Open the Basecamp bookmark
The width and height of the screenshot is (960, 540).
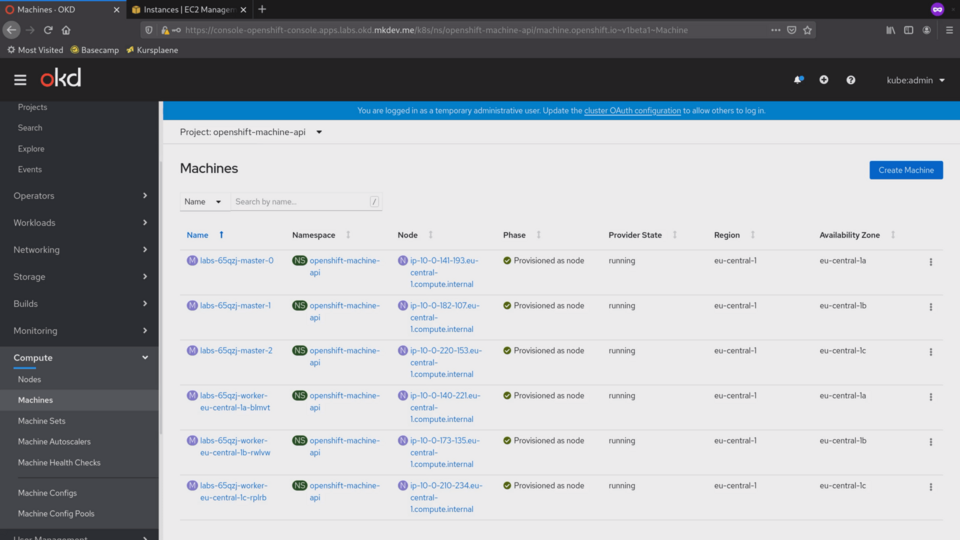(95, 50)
